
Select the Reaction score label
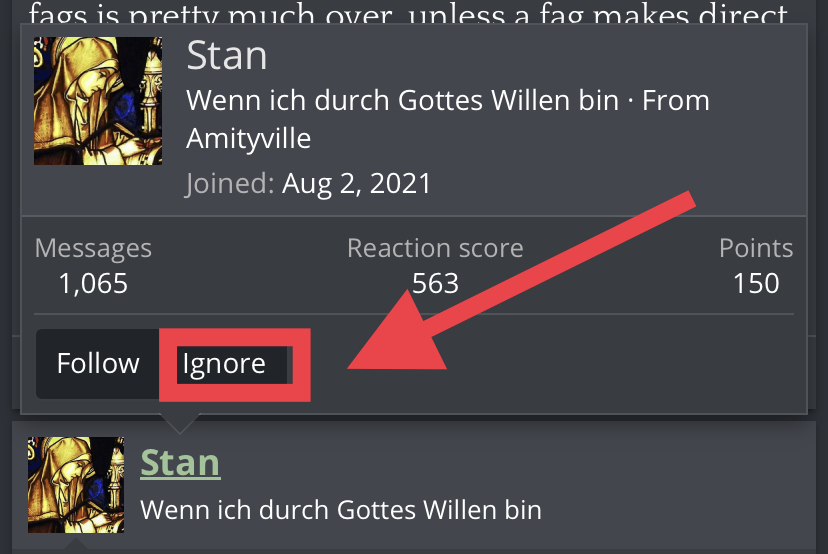point(435,248)
